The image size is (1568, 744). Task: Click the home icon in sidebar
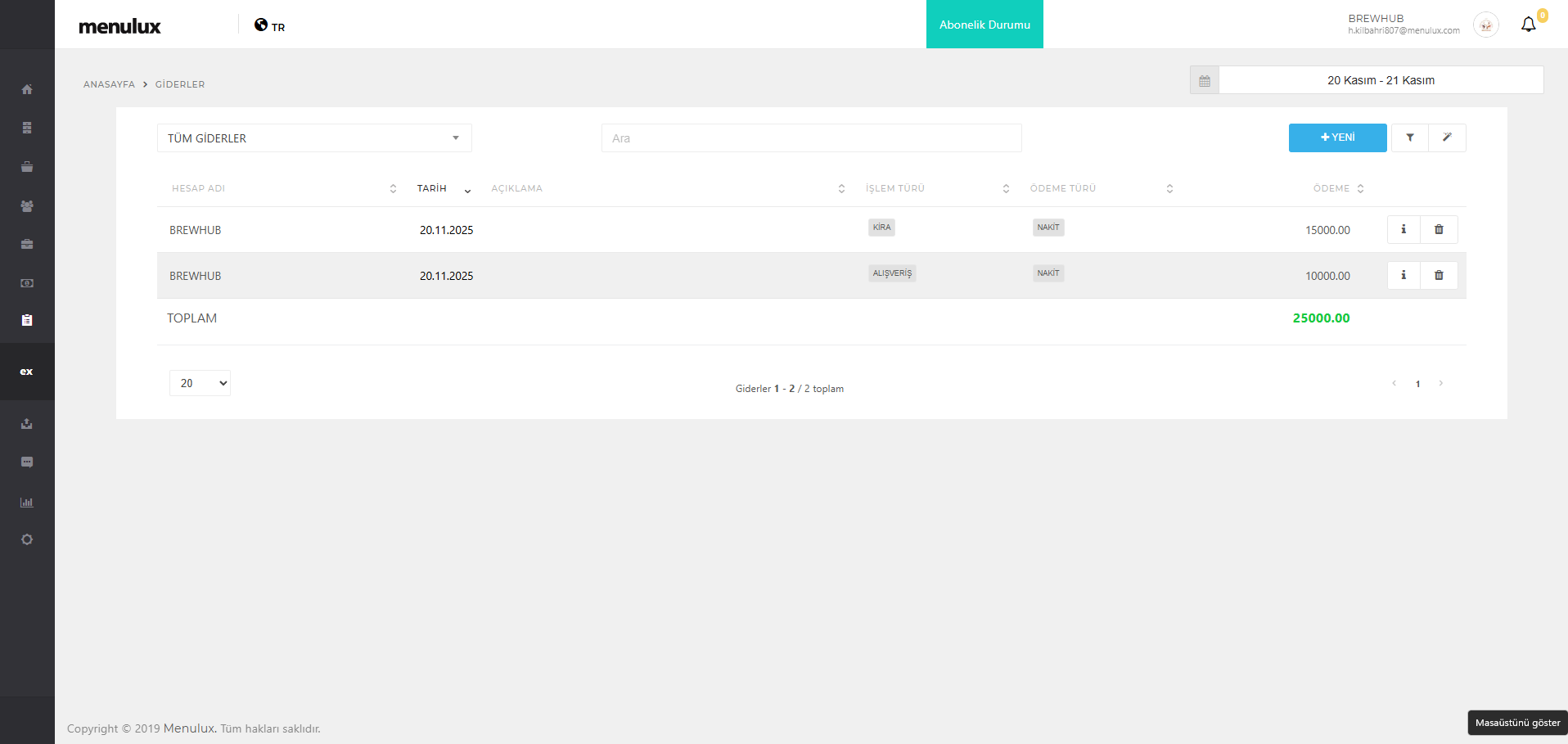click(x=27, y=89)
